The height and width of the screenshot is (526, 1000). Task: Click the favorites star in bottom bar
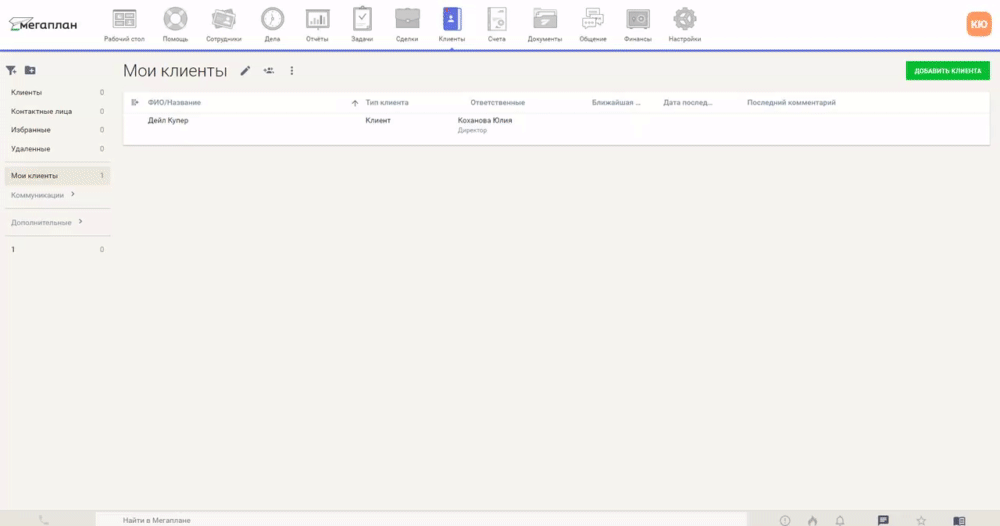(x=921, y=520)
